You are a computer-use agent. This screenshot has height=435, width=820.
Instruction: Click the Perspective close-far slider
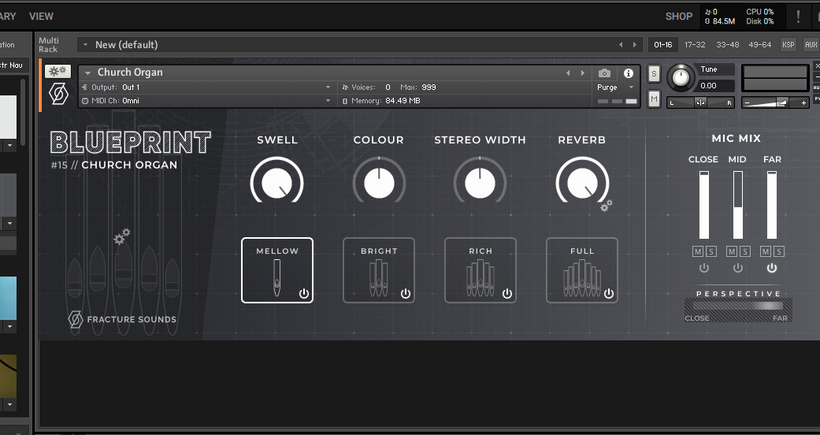click(x=738, y=306)
